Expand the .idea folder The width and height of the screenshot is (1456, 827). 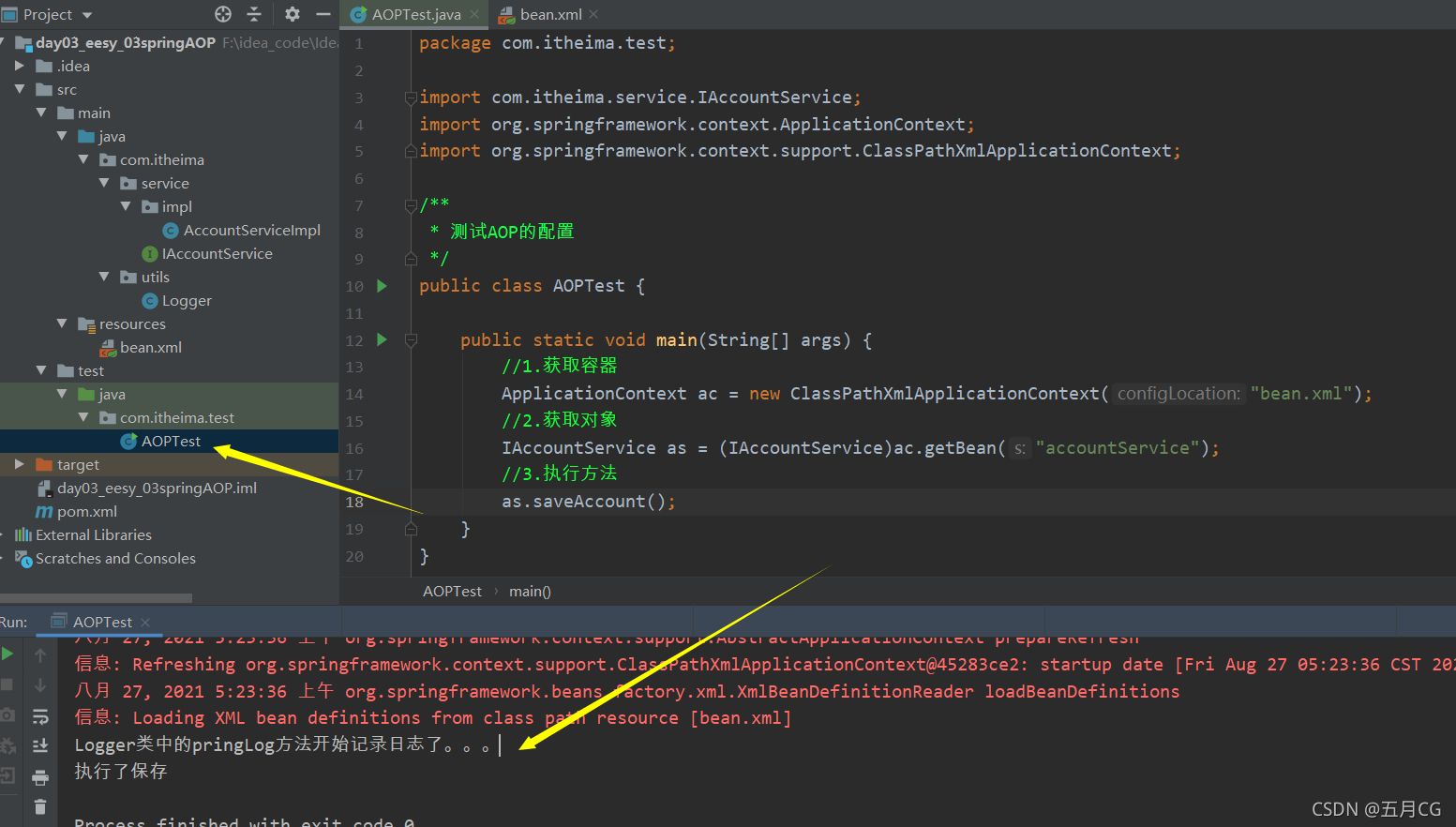coord(20,66)
